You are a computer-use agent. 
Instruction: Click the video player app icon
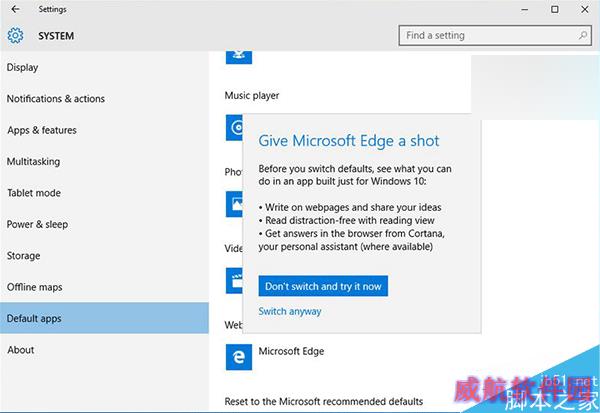pyautogui.click(x=234, y=281)
